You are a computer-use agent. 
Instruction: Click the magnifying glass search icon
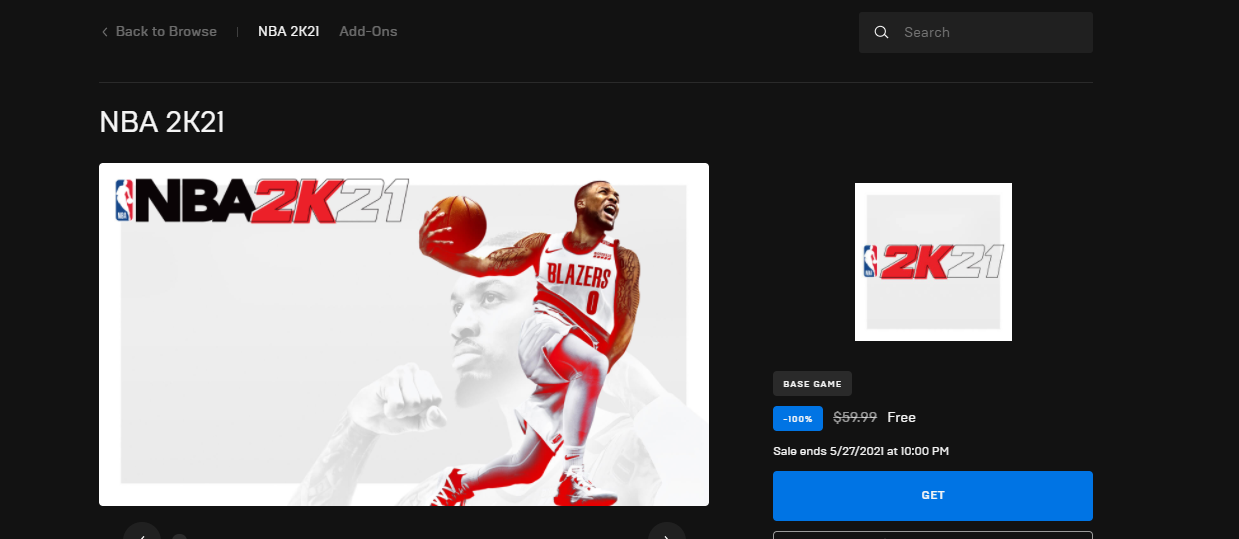click(881, 32)
